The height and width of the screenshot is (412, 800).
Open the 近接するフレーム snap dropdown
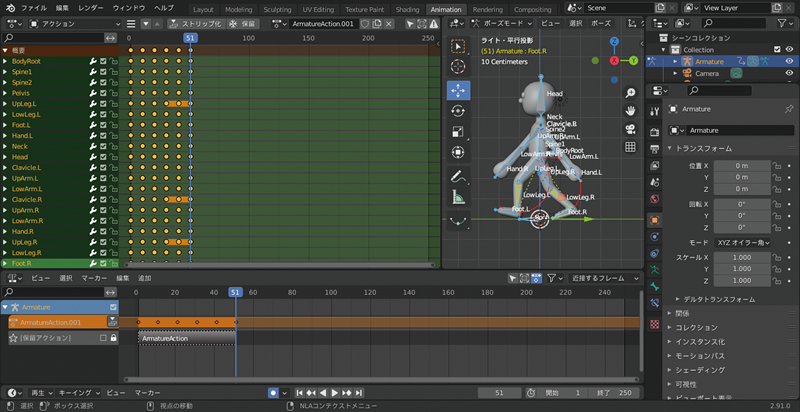click(x=604, y=278)
